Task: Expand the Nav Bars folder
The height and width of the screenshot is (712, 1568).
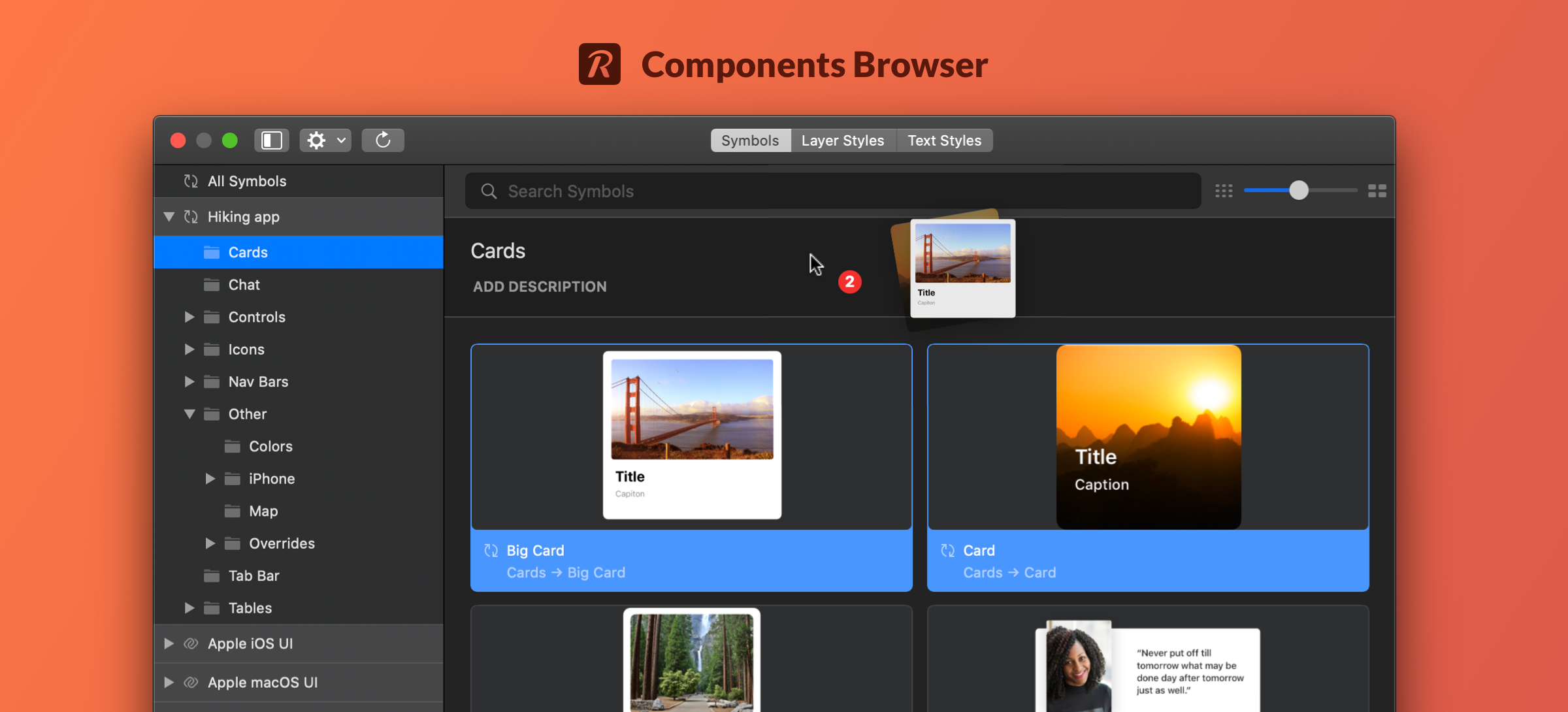Action: pyautogui.click(x=189, y=381)
